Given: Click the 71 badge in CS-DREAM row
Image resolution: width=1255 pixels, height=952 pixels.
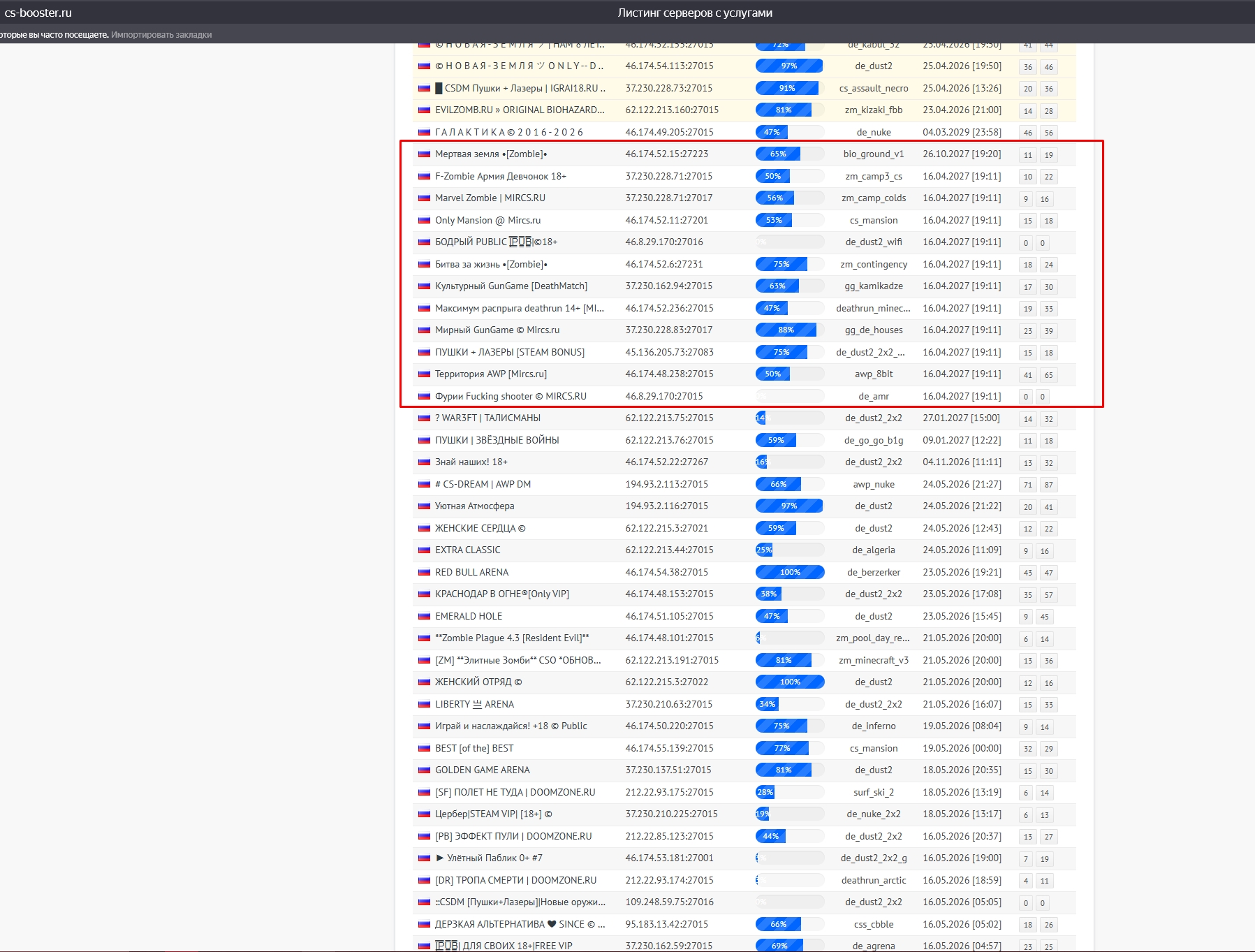Looking at the screenshot, I should (x=1027, y=485).
